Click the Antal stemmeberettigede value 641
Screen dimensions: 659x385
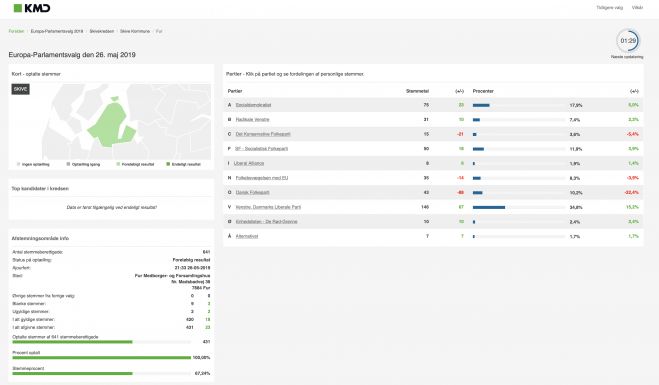[206, 252]
